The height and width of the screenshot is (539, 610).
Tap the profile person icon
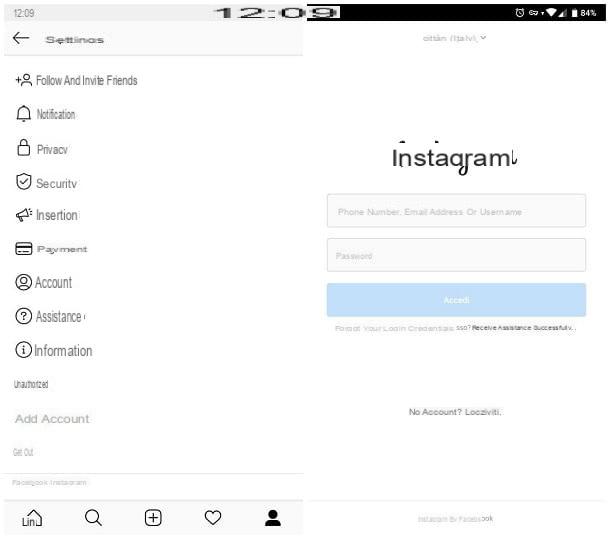(273, 518)
